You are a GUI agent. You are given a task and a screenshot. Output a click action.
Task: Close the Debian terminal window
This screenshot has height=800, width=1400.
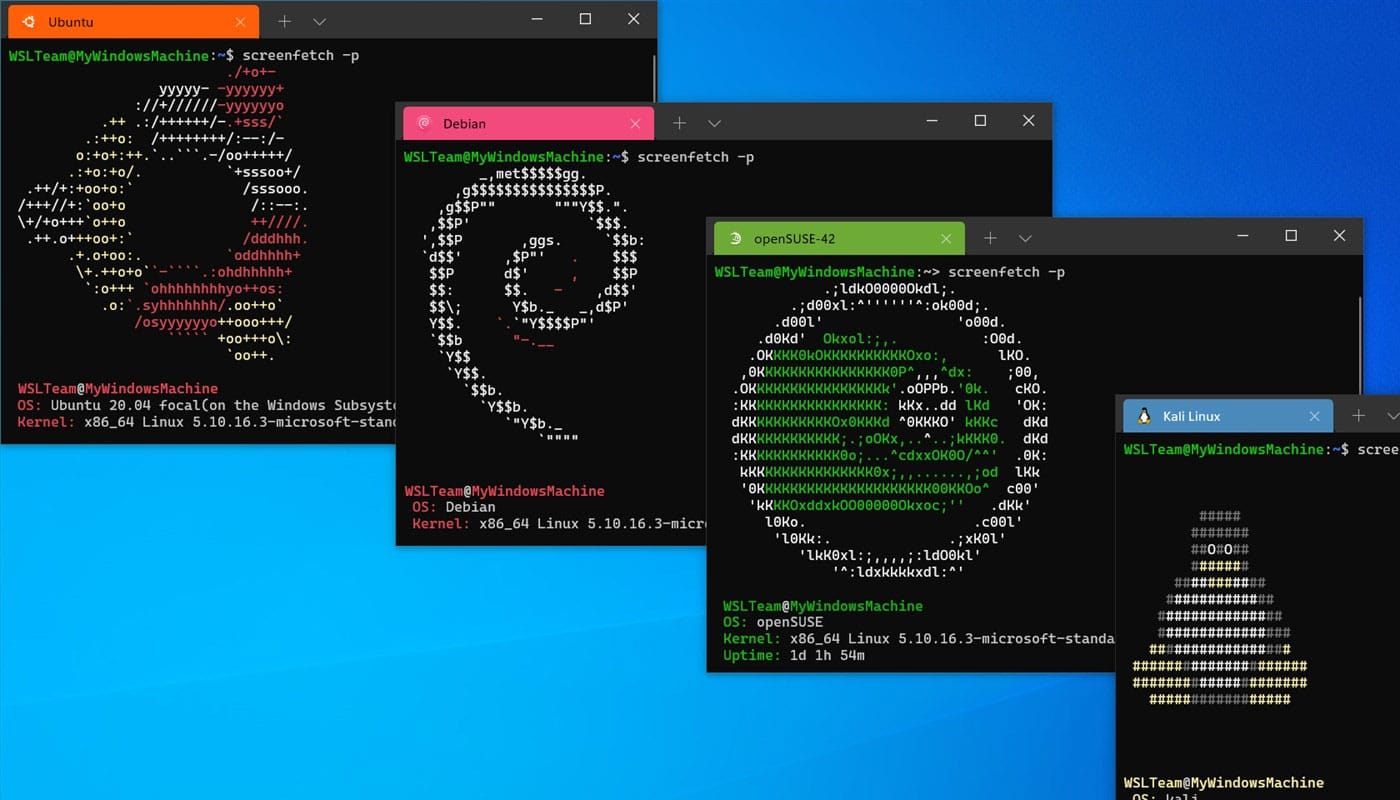point(1028,121)
